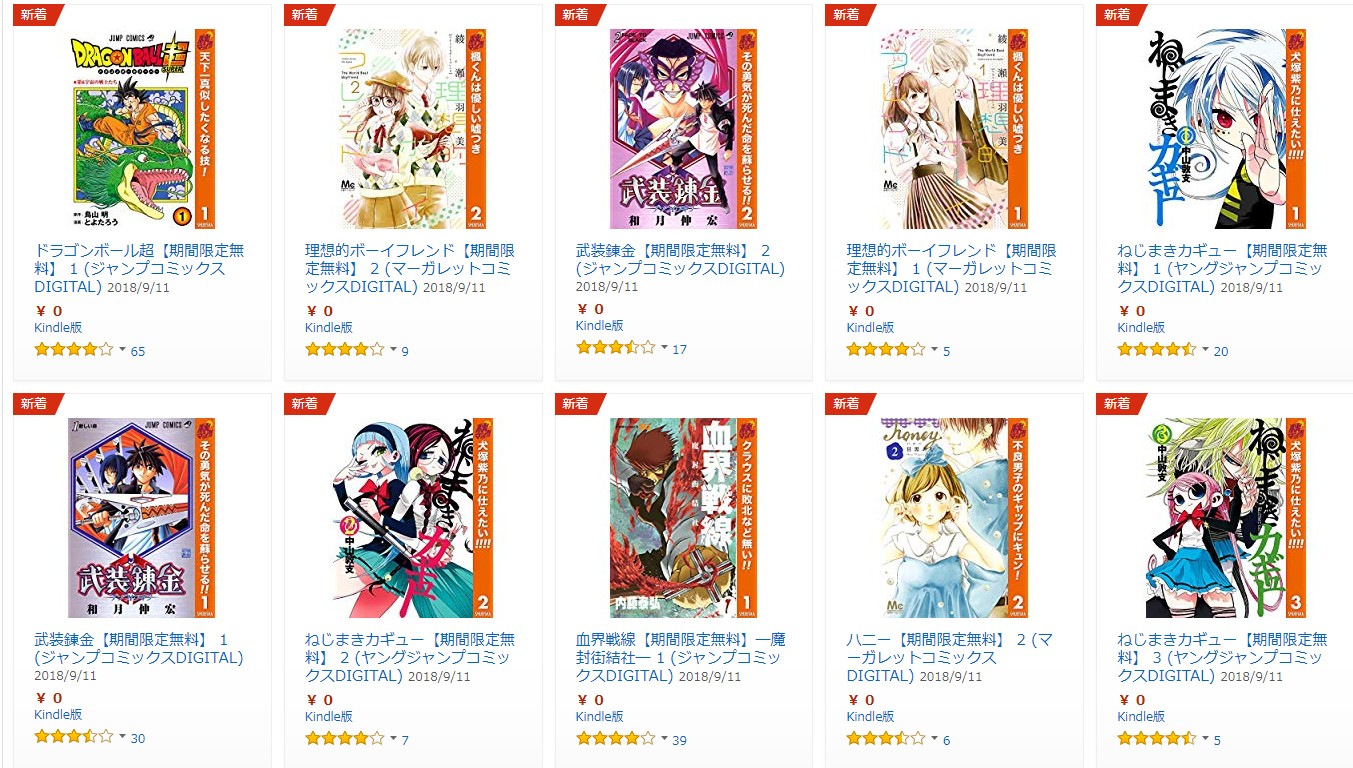Open the ねじまきカギュー 【期間限定無料】 2 title link
The image size is (1353, 768).
410,657
